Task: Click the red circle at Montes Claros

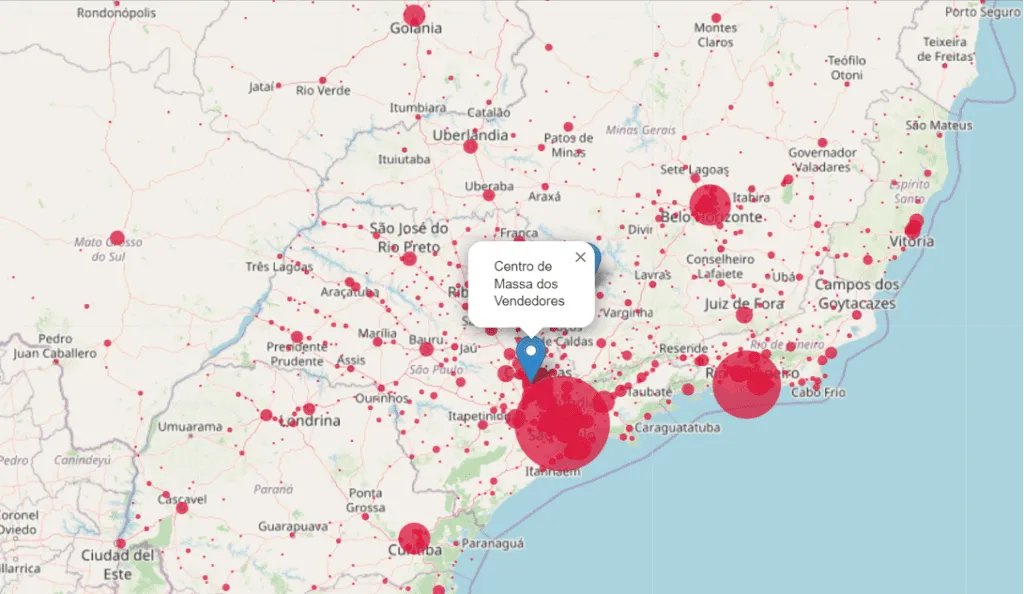Action: (716, 18)
